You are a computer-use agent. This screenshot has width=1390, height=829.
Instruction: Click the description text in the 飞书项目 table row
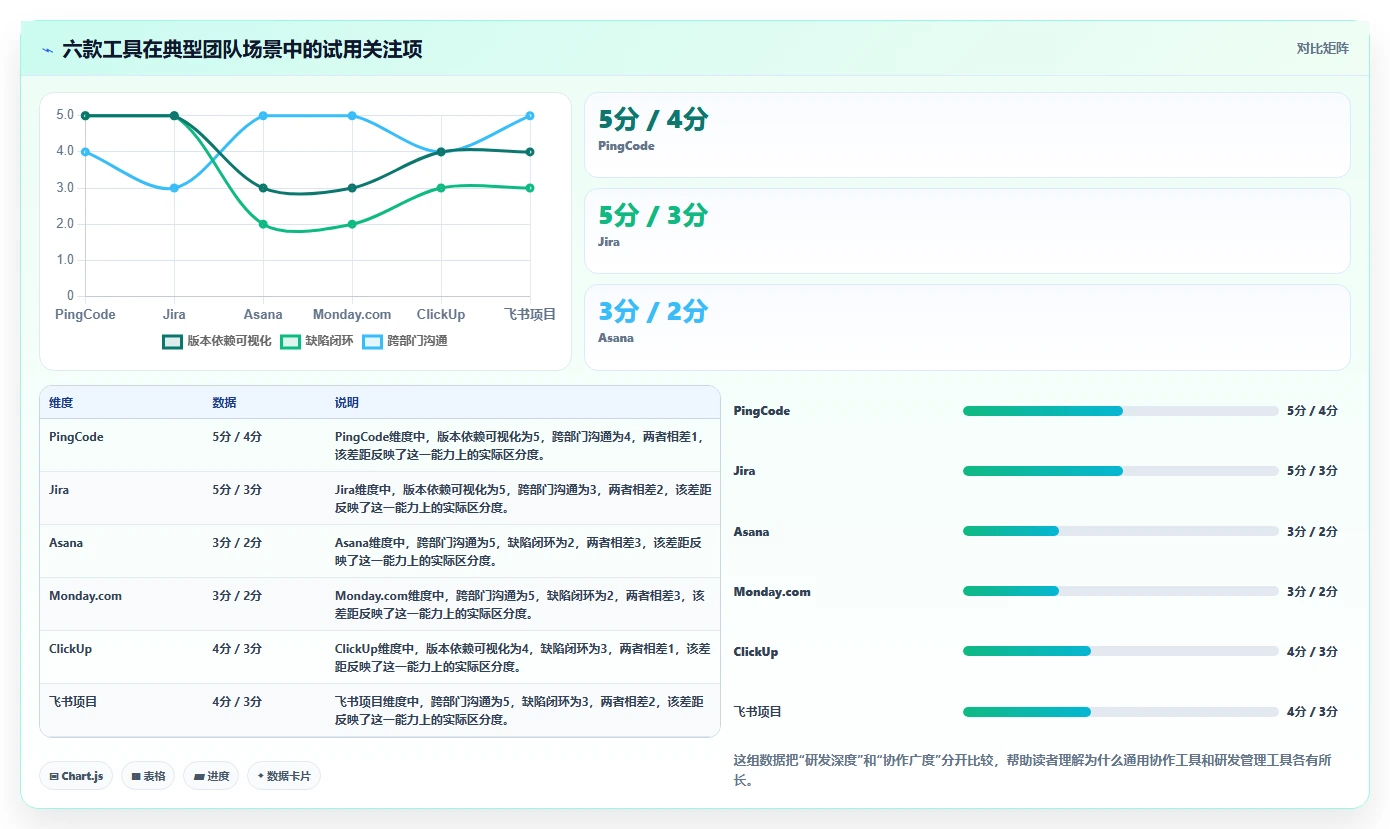pyautogui.click(x=519, y=710)
